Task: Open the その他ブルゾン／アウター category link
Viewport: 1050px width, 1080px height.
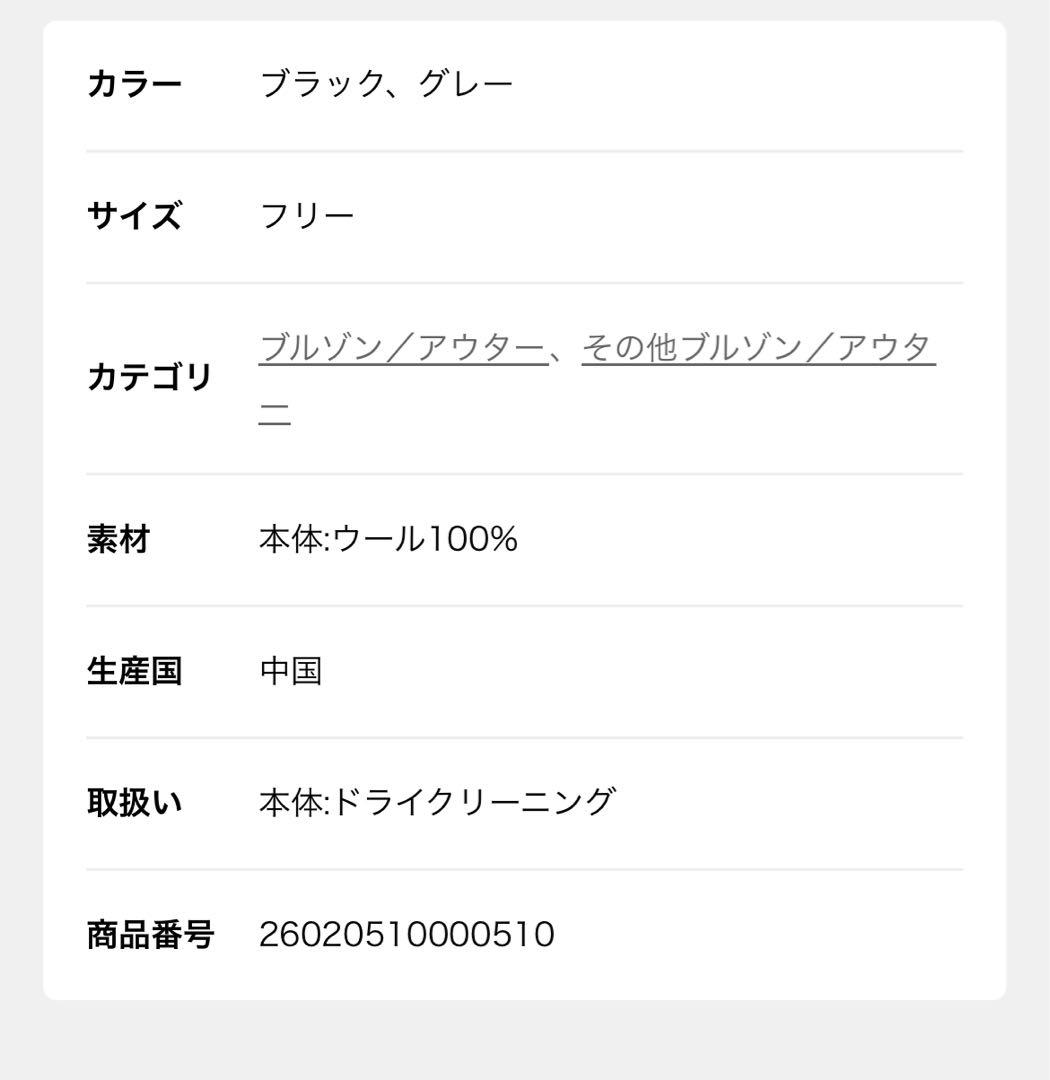Action: coord(757,348)
